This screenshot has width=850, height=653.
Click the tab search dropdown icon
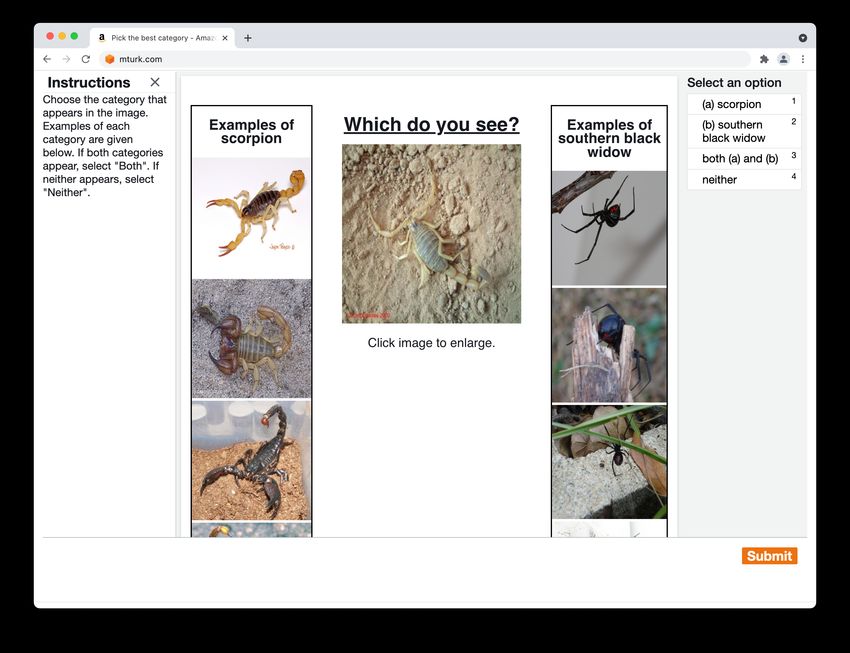click(x=803, y=38)
